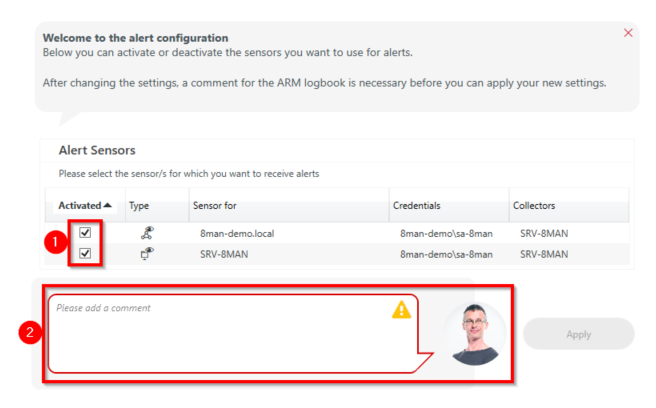Screen dimensions: 656x408
Task: Sort by the Type column header
Action: tap(139, 205)
